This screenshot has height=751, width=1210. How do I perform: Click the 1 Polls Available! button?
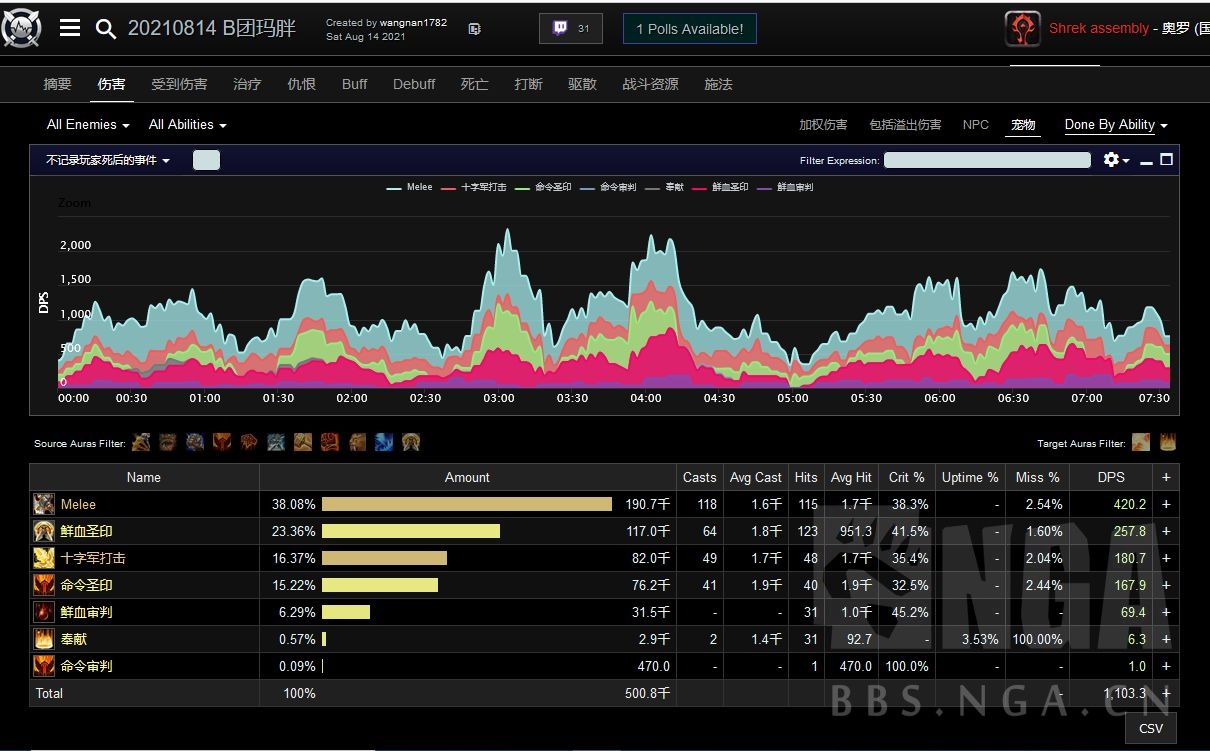point(690,29)
